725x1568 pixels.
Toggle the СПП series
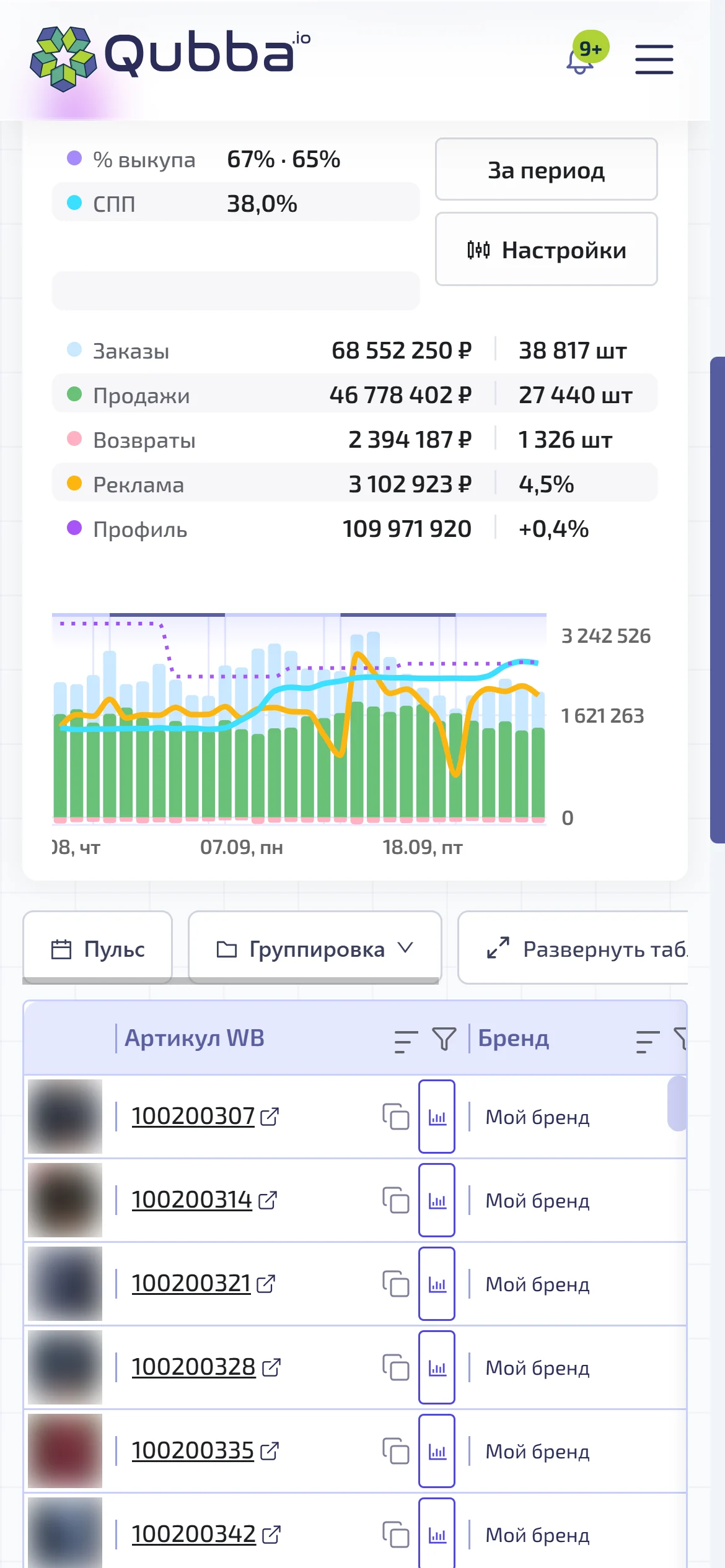click(235, 203)
